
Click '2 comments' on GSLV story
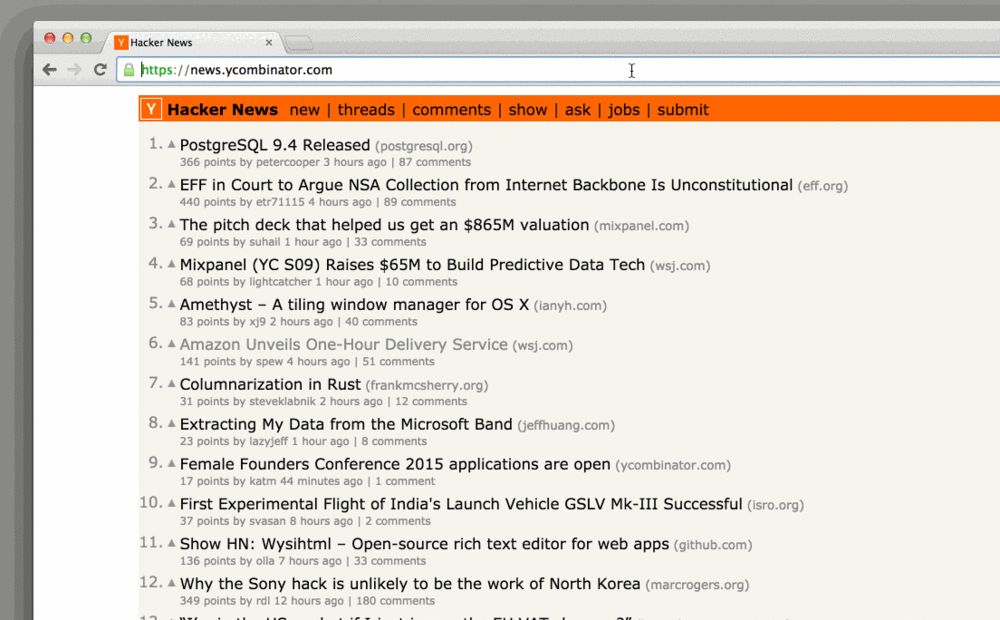coord(398,521)
